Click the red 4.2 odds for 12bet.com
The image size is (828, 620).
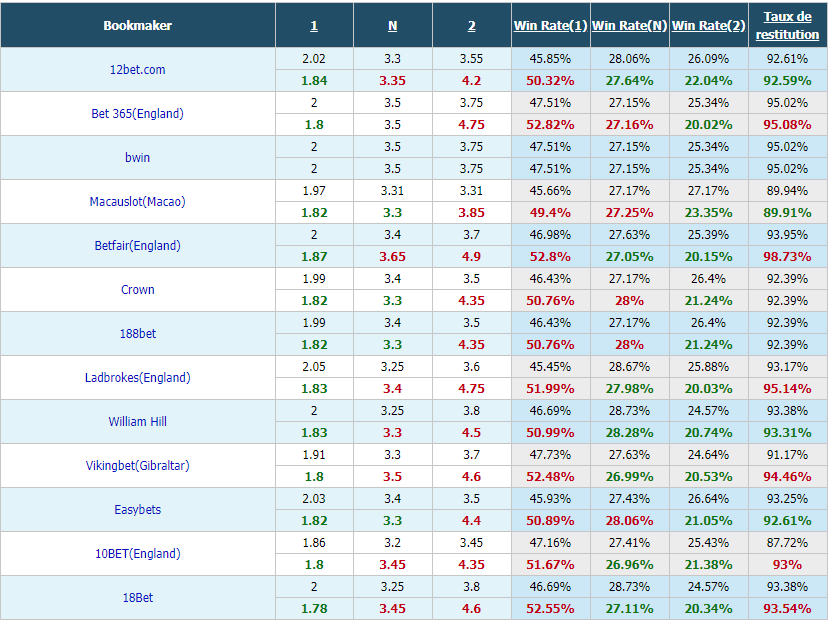[x=472, y=81]
